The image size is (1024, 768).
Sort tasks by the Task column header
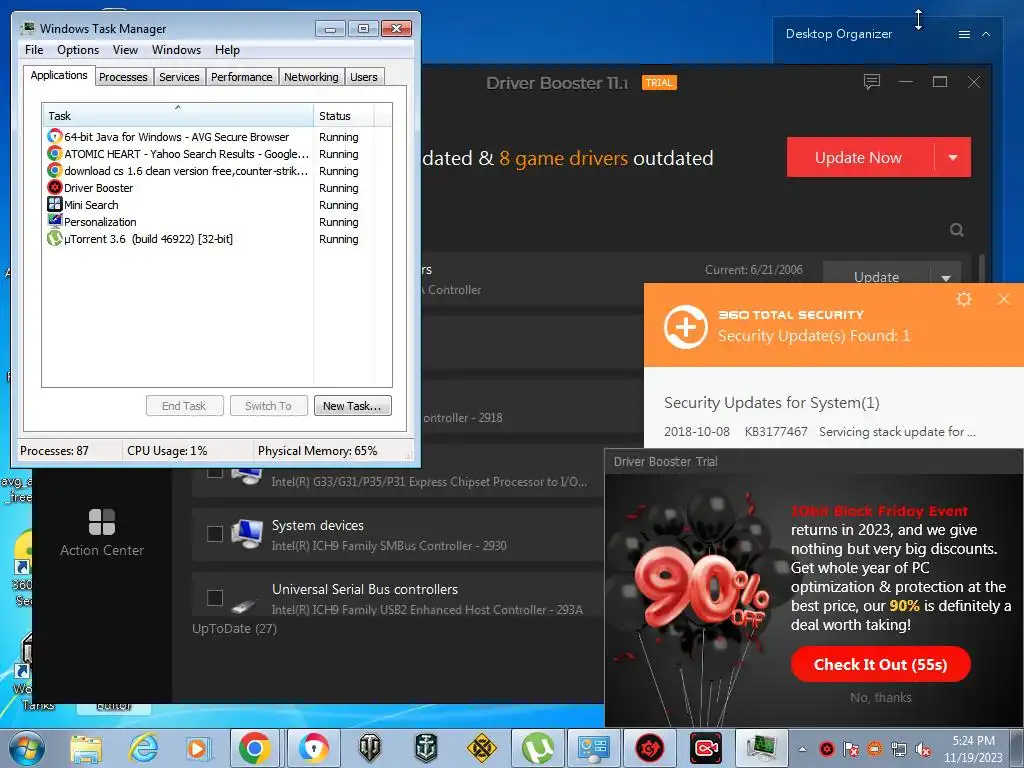[x=178, y=116]
